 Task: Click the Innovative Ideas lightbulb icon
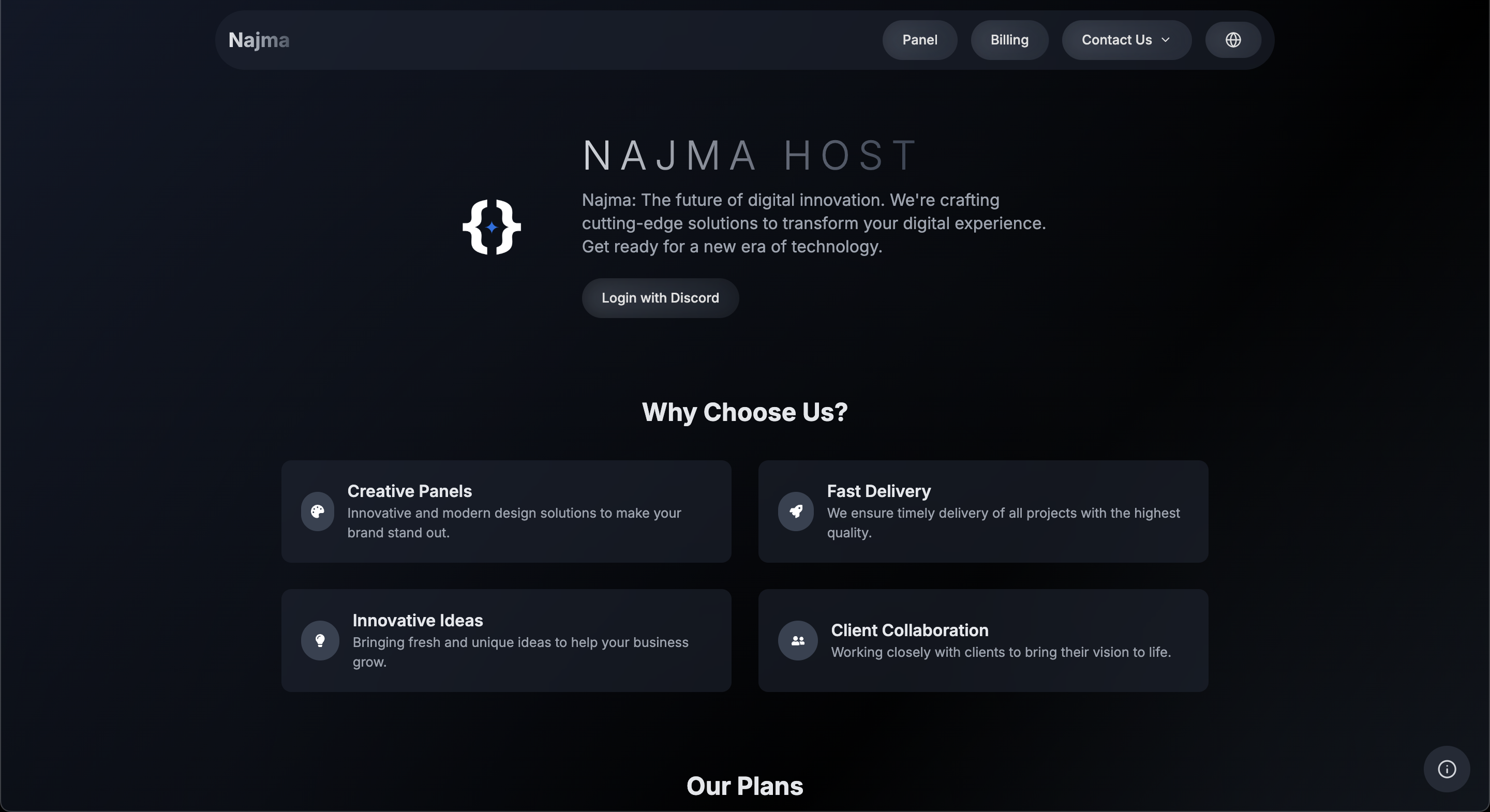click(x=320, y=640)
